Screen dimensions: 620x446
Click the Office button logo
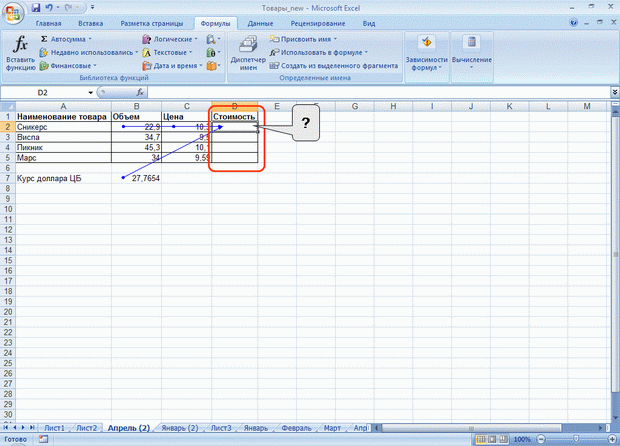pos(13,13)
